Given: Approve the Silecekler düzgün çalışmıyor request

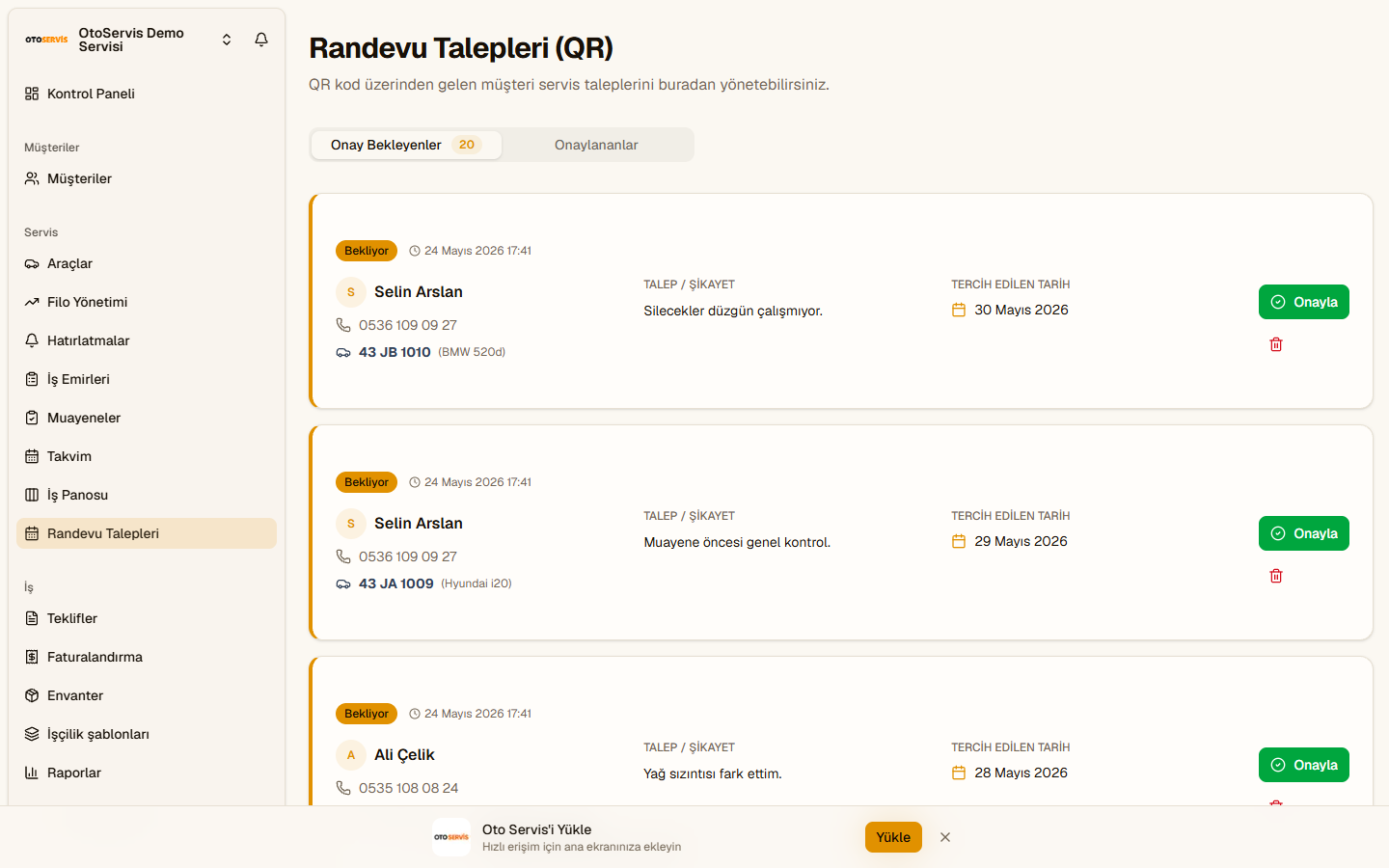Looking at the screenshot, I should click(1303, 302).
